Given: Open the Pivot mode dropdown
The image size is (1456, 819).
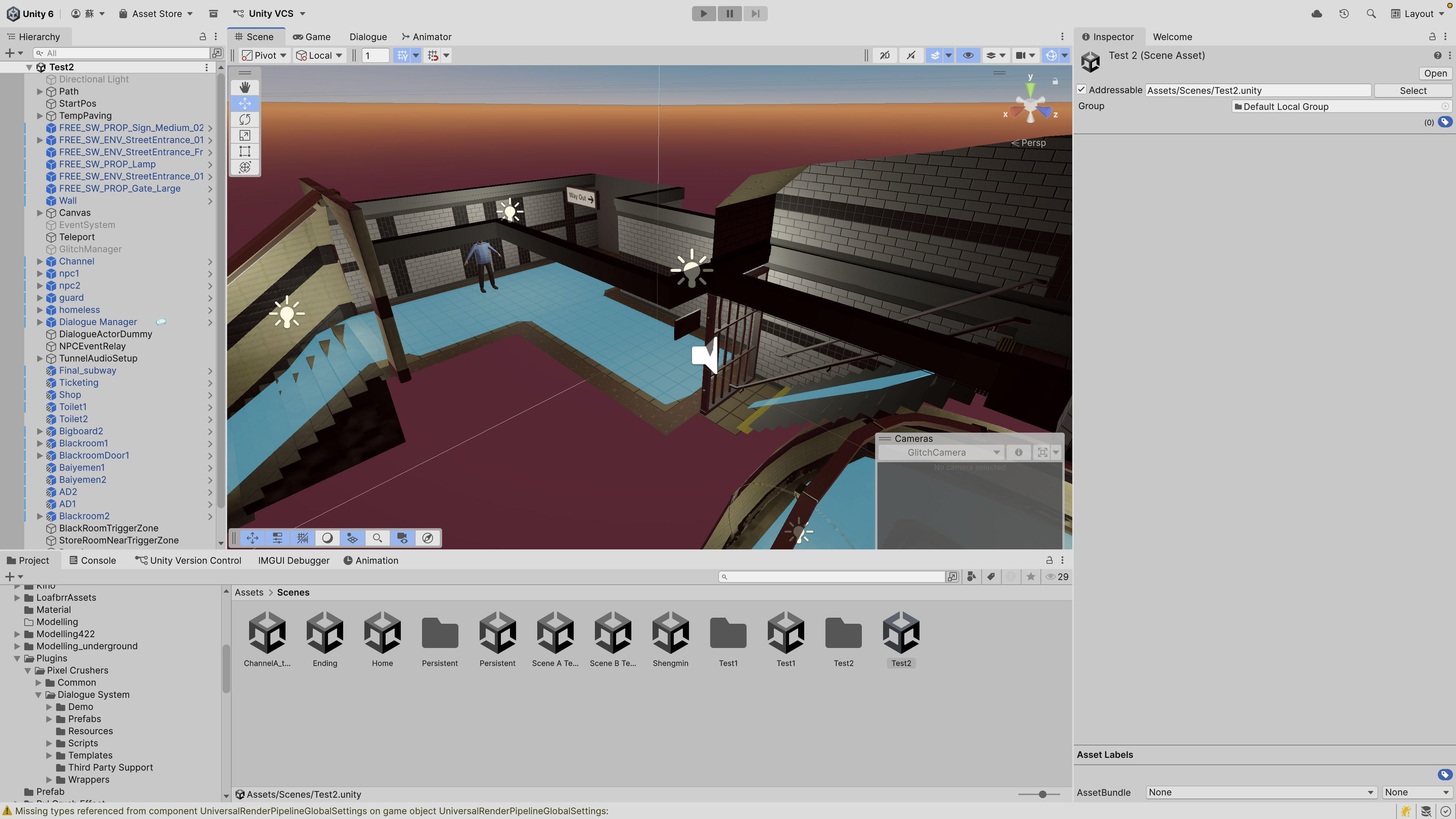Looking at the screenshot, I should point(265,55).
